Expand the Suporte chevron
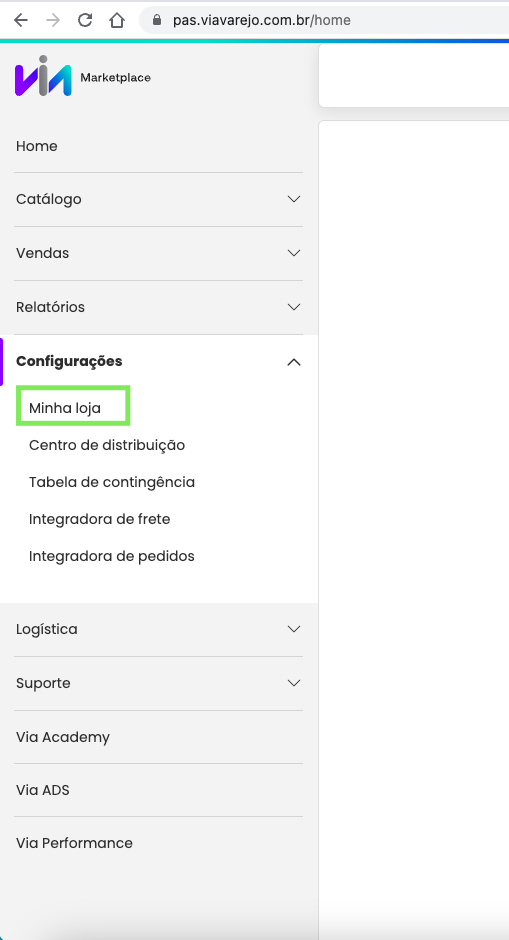 pos(294,683)
